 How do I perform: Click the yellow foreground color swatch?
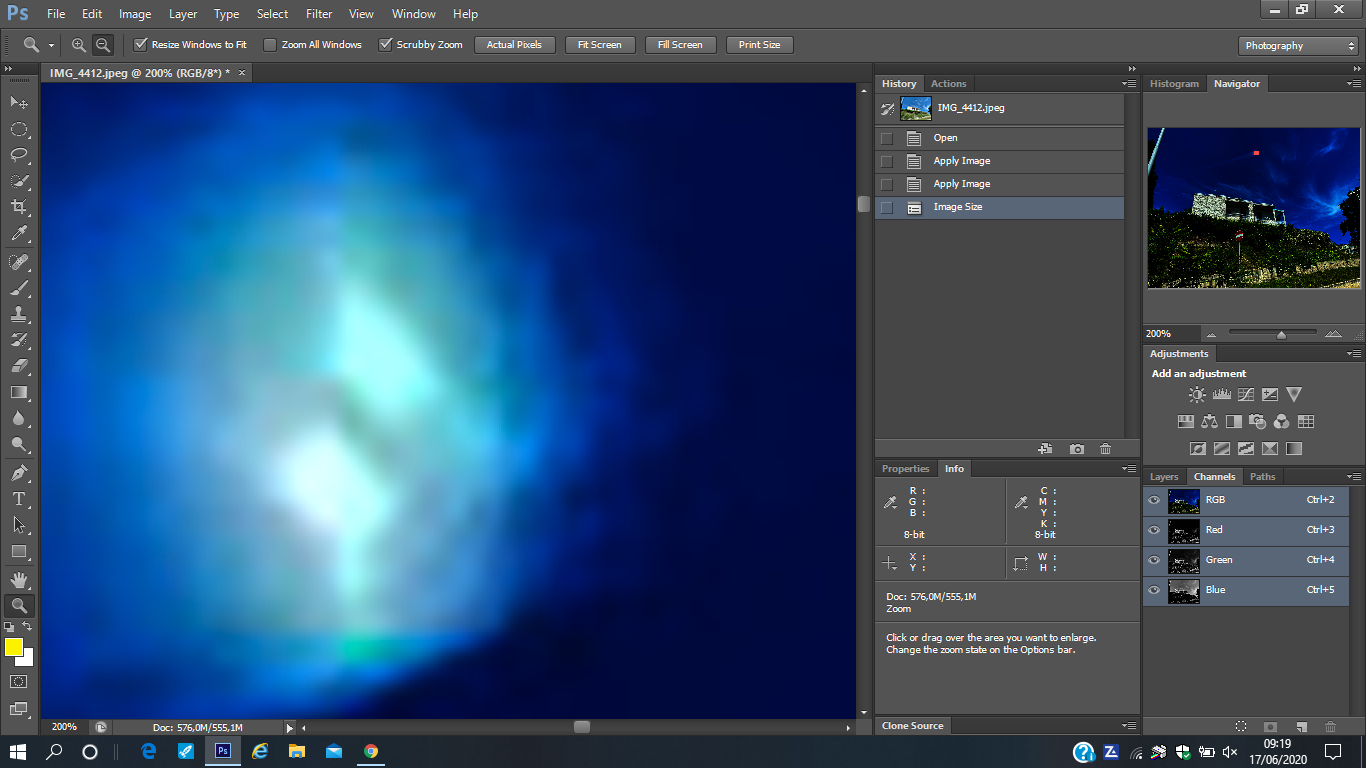click(x=14, y=647)
